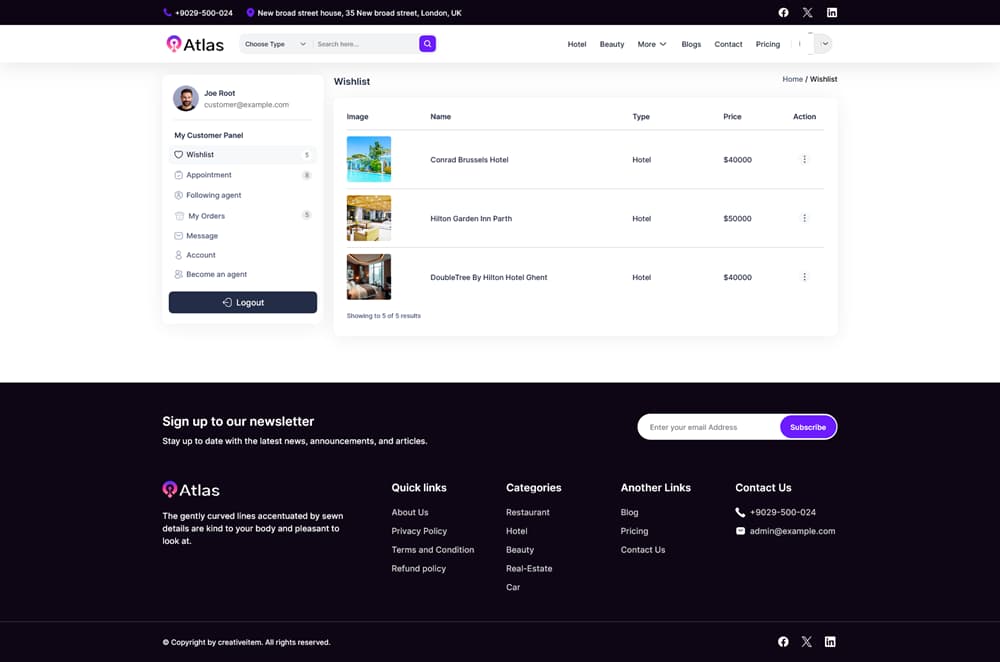The image size is (1000, 662).
Task: Expand the More menu in navigation
Action: pos(652,44)
